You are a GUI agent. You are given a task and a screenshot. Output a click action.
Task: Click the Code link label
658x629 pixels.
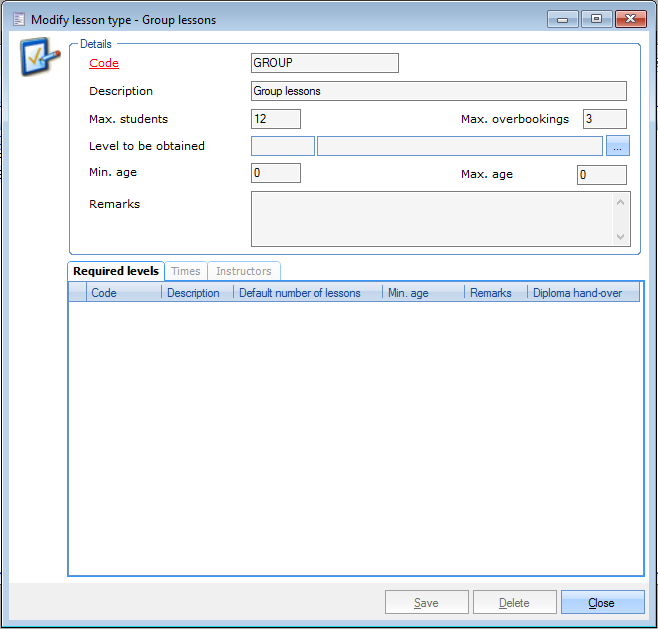pos(104,63)
